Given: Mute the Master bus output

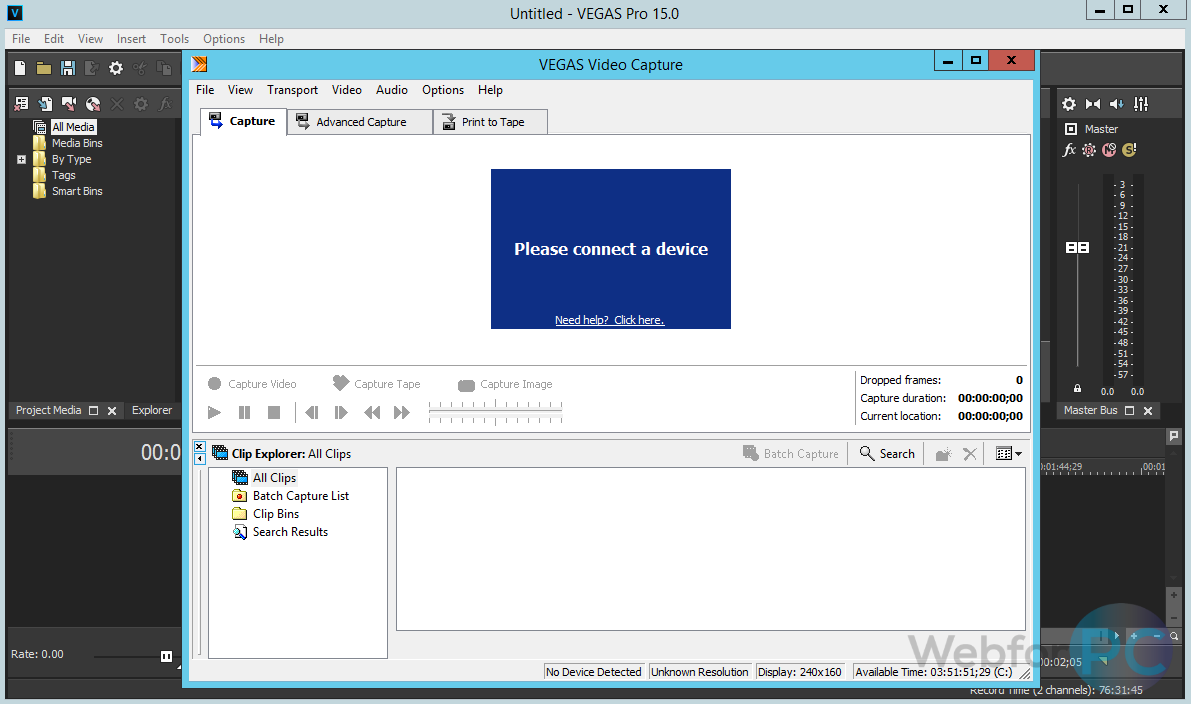Looking at the screenshot, I should point(1108,149).
